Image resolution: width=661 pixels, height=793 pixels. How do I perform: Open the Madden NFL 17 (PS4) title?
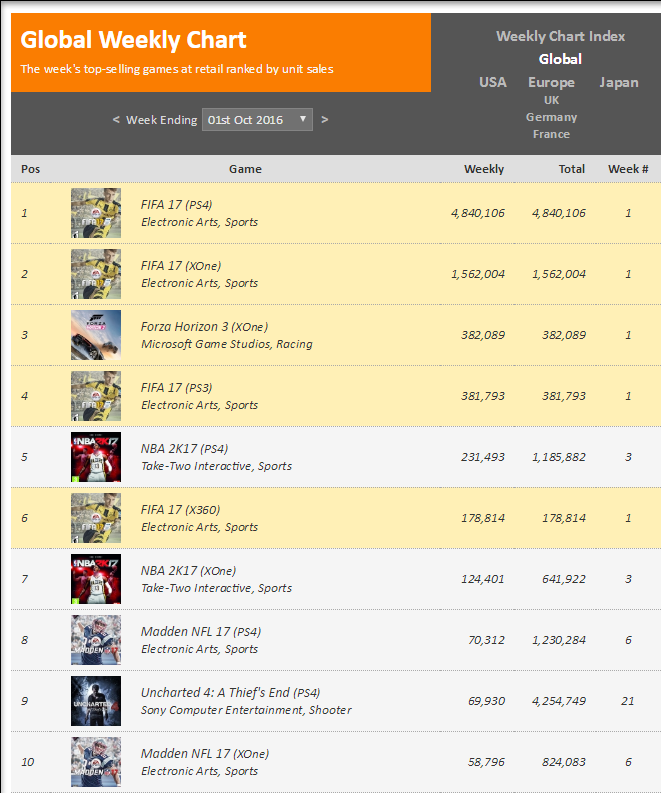201,632
